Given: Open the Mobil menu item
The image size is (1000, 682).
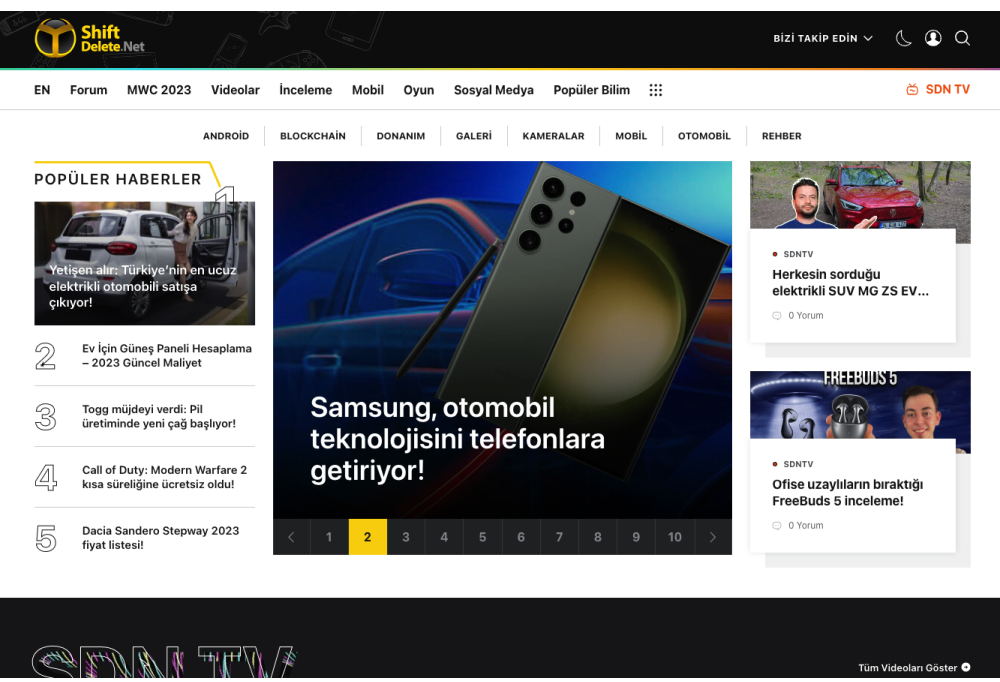Looking at the screenshot, I should pyautogui.click(x=367, y=90).
